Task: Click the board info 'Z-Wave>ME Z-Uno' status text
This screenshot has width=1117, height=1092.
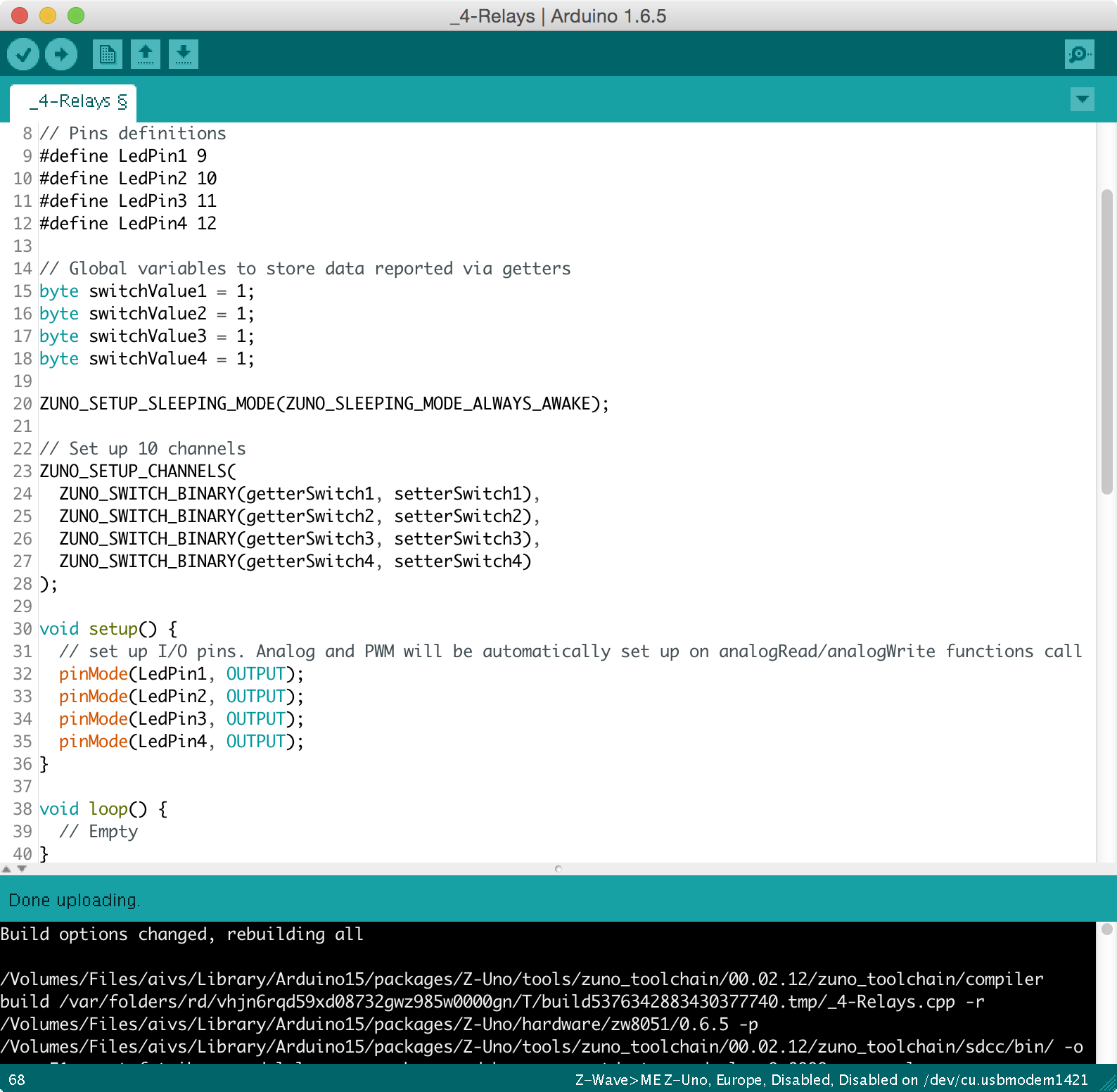Action: point(831,1080)
